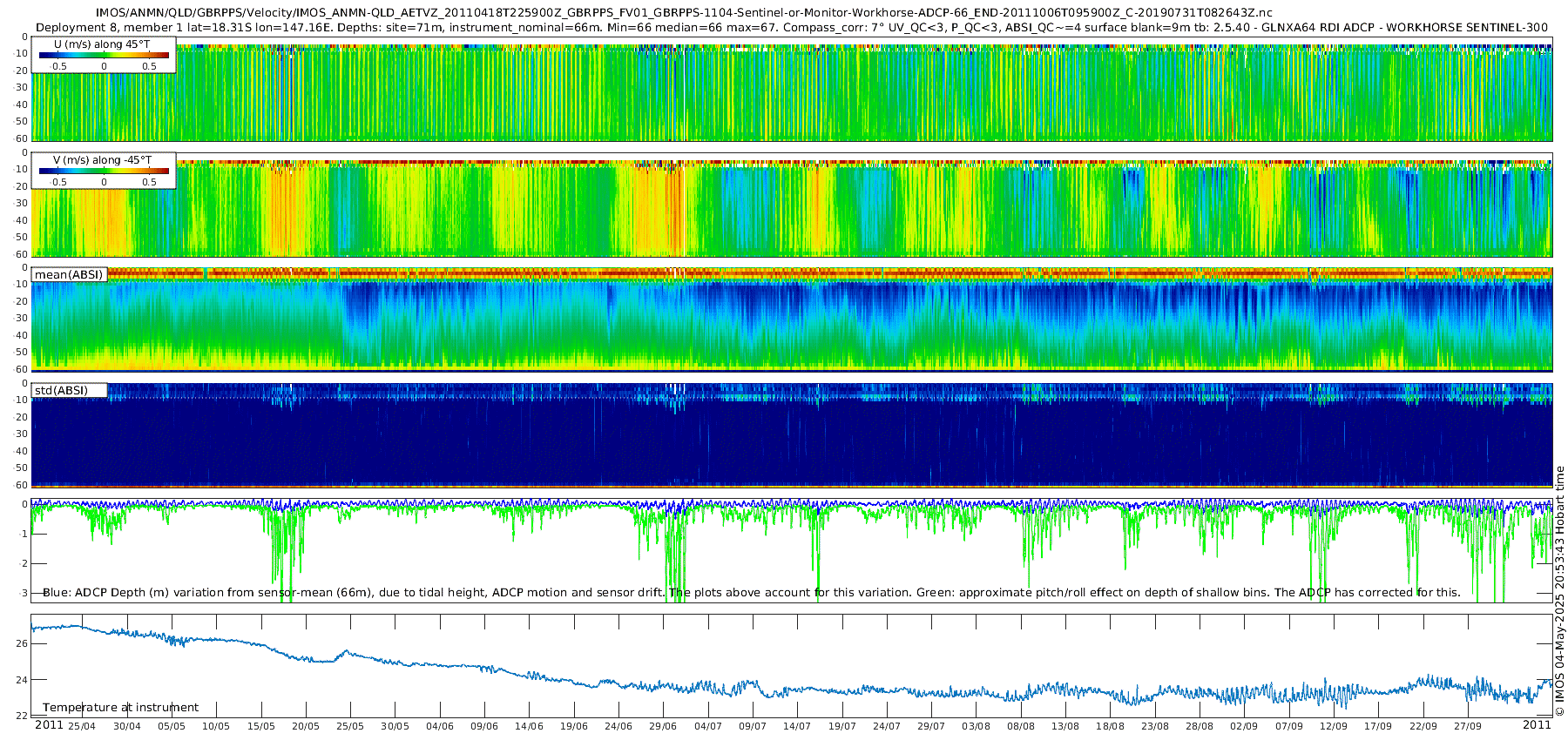Click the Deployment 8 metadata line
Viewport: 1568px width, 740px height.
(791, 27)
